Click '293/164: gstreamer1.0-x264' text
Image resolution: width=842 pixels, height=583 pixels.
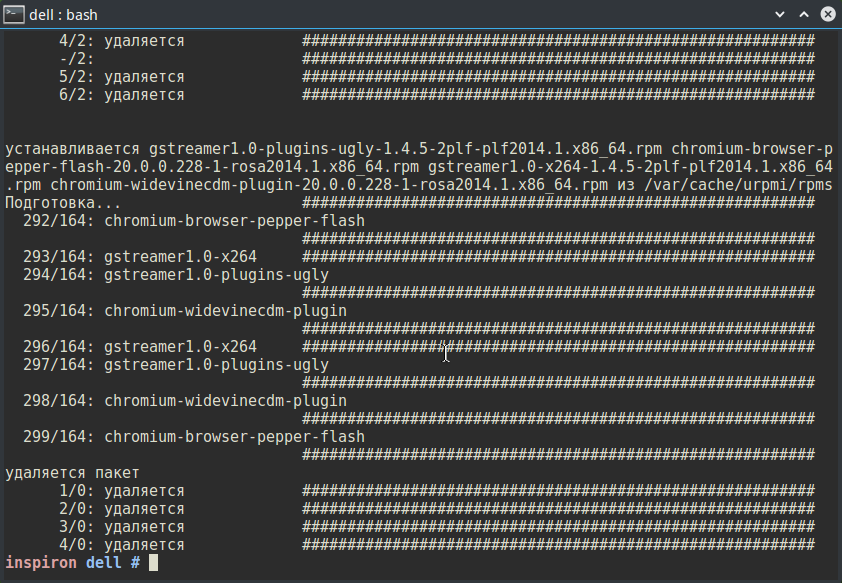140,257
